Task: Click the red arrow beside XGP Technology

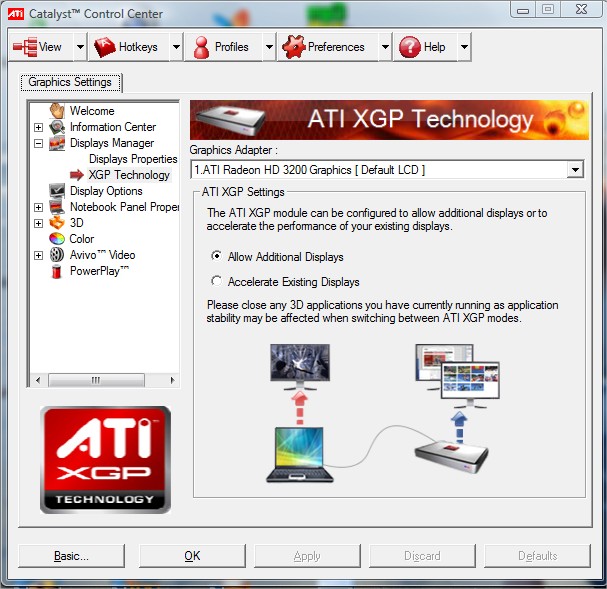Action: pos(77,175)
